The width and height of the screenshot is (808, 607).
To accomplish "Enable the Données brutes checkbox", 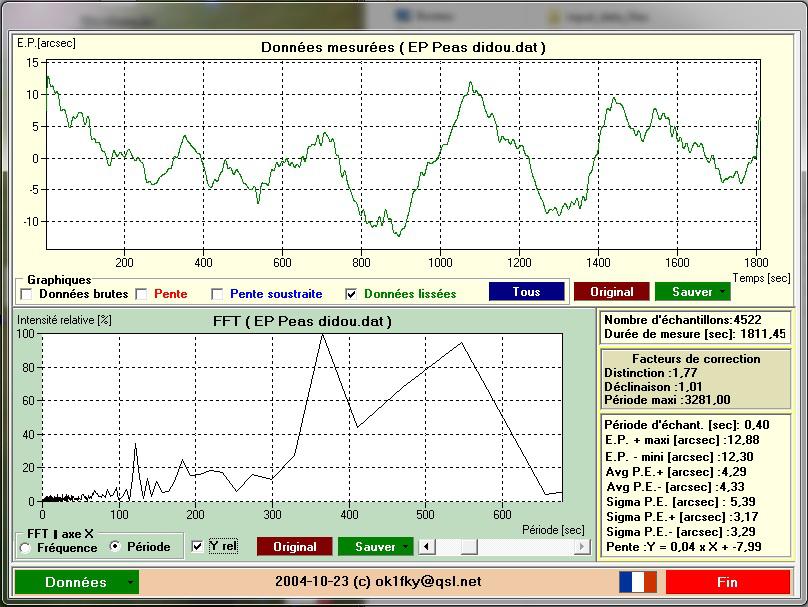I will pyautogui.click(x=26, y=294).
